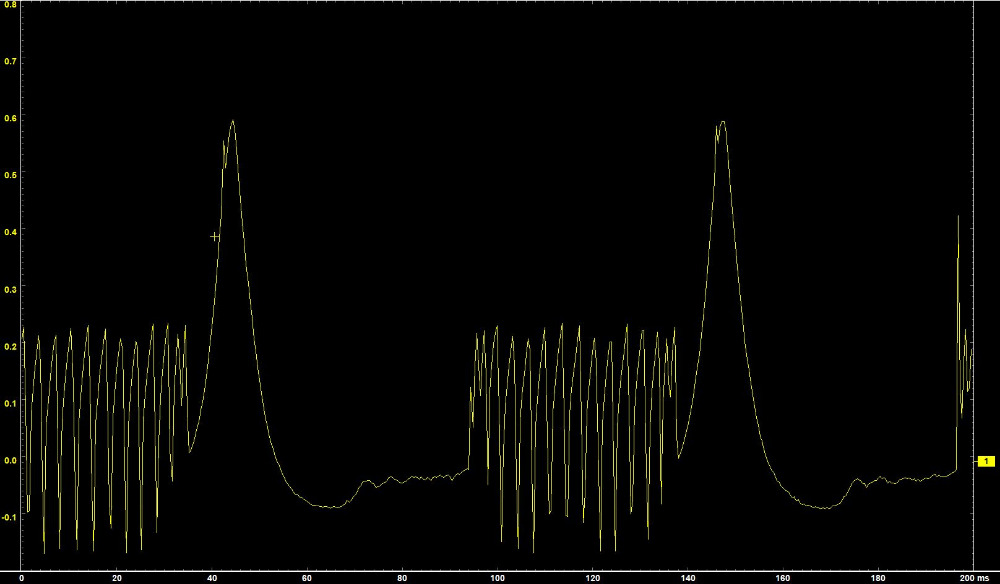
Task: Click the 0.0 label on the vertical axis
Action: 9,460
